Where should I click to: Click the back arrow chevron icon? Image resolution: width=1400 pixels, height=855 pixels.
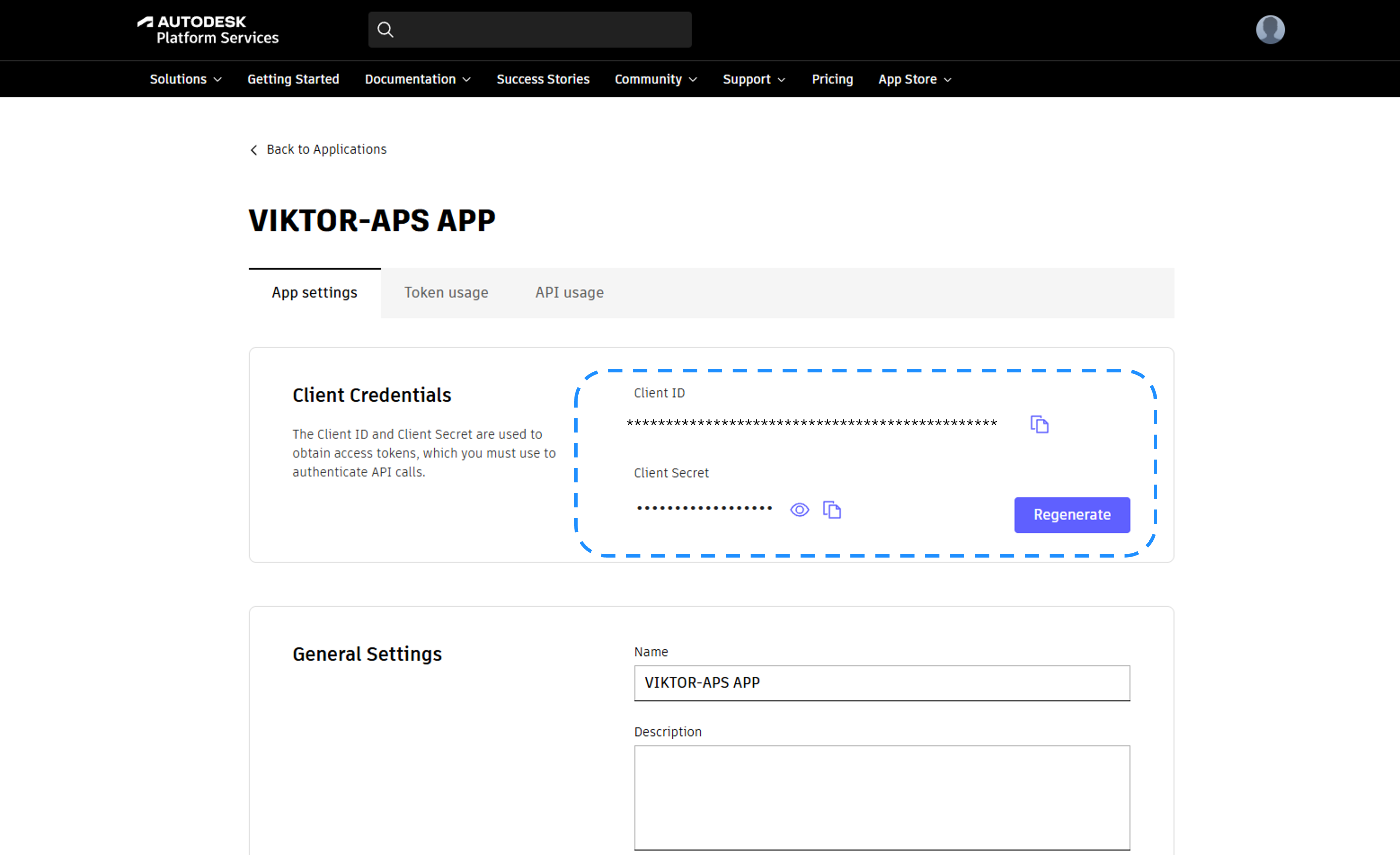coord(254,150)
